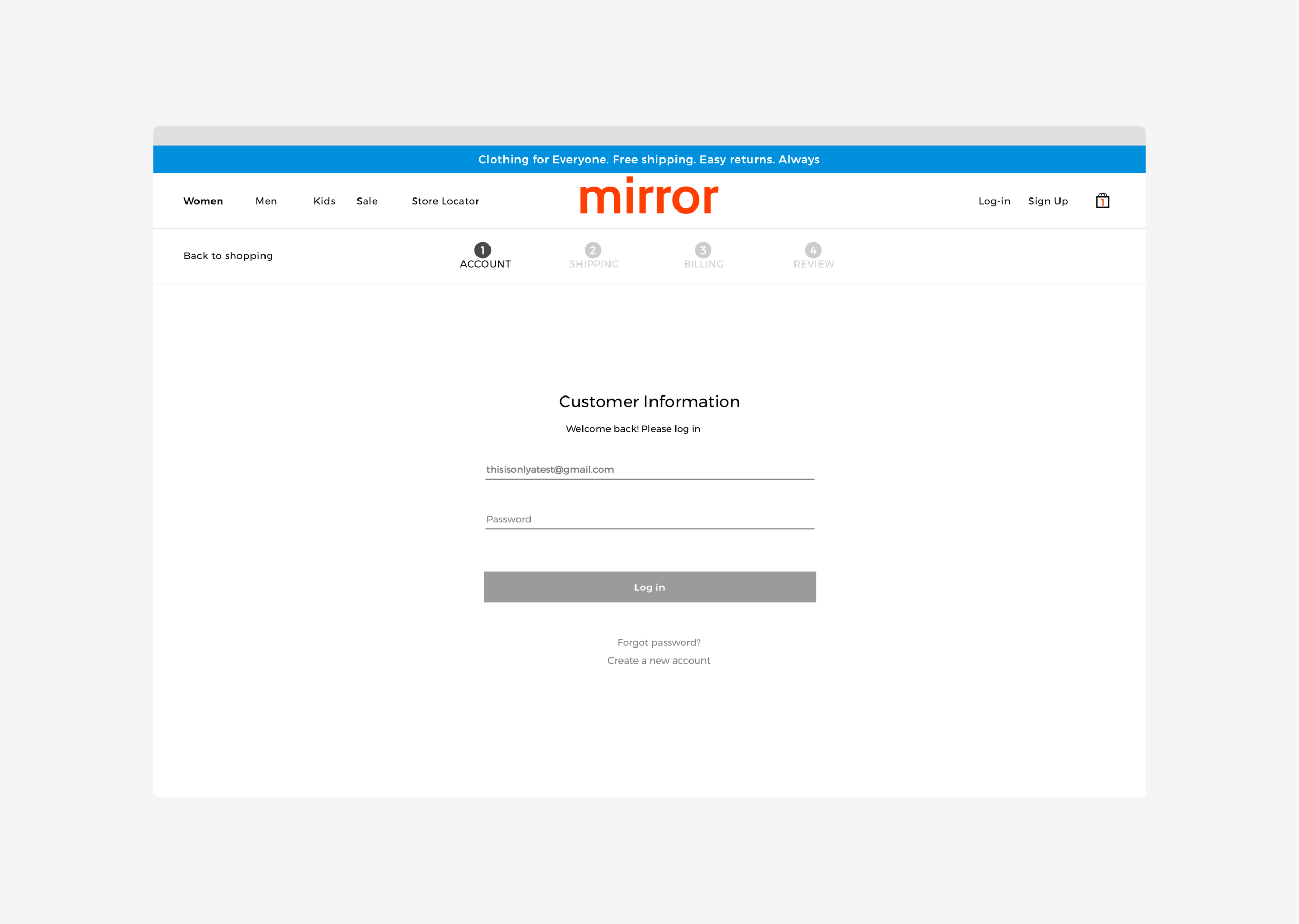The height and width of the screenshot is (924, 1299).
Task: Open the Men menu
Action: (x=266, y=201)
